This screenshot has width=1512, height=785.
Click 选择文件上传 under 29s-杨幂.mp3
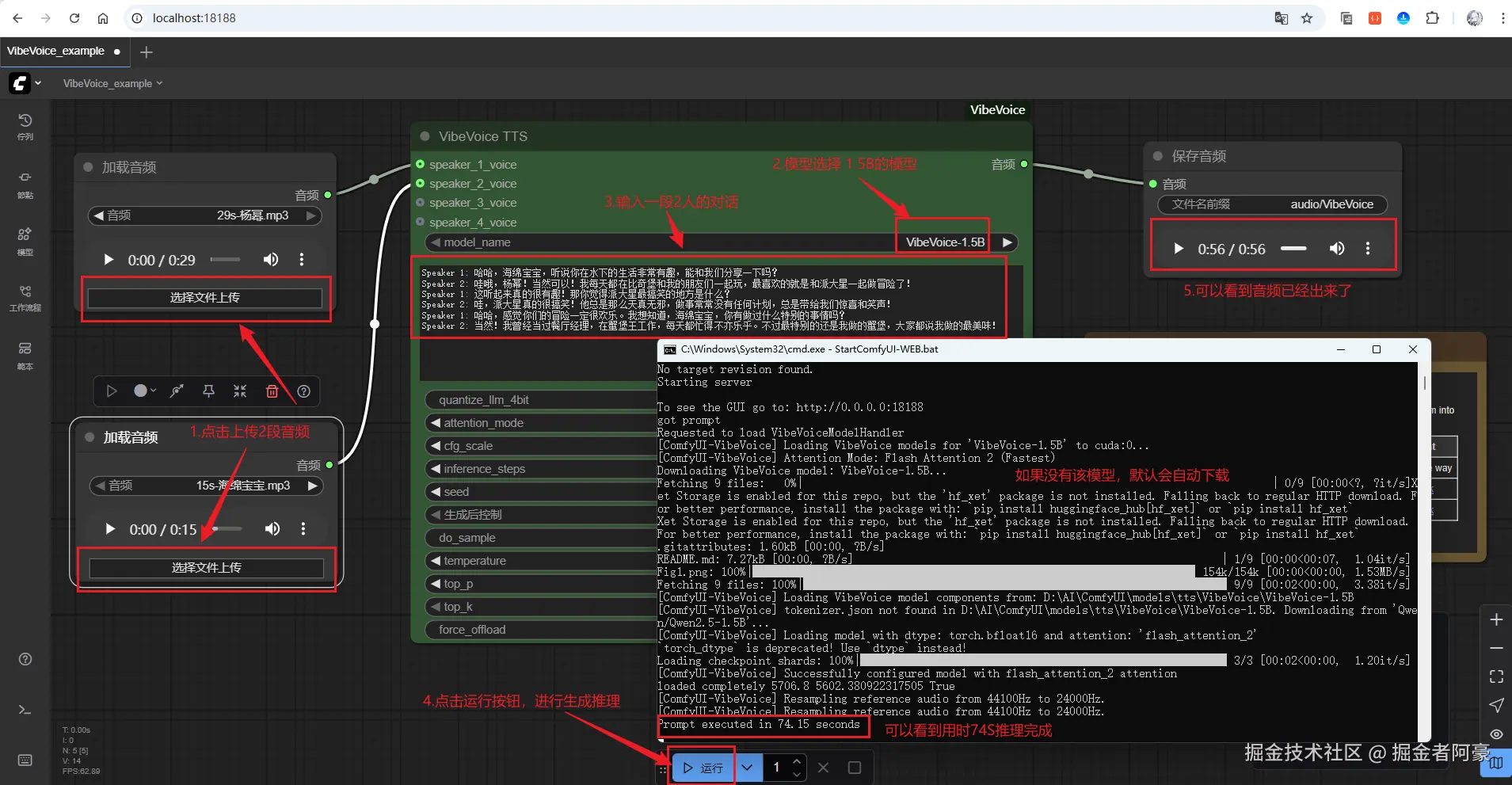[x=205, y=298]
